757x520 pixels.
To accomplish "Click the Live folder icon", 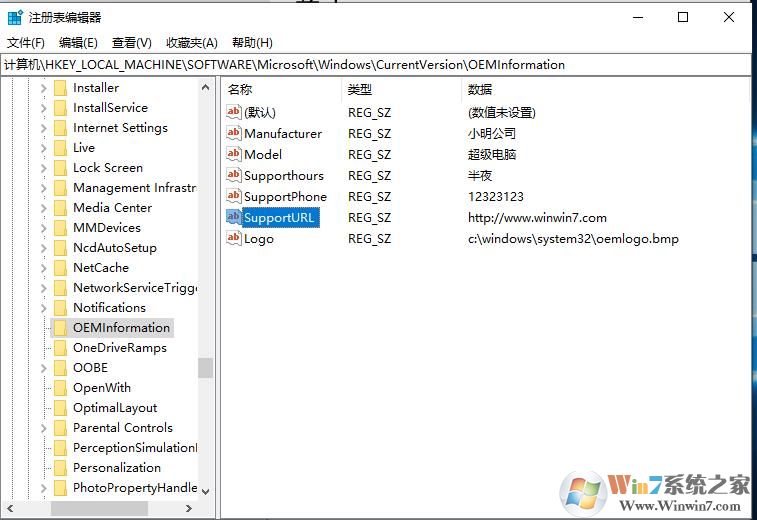I will (61, 148).
